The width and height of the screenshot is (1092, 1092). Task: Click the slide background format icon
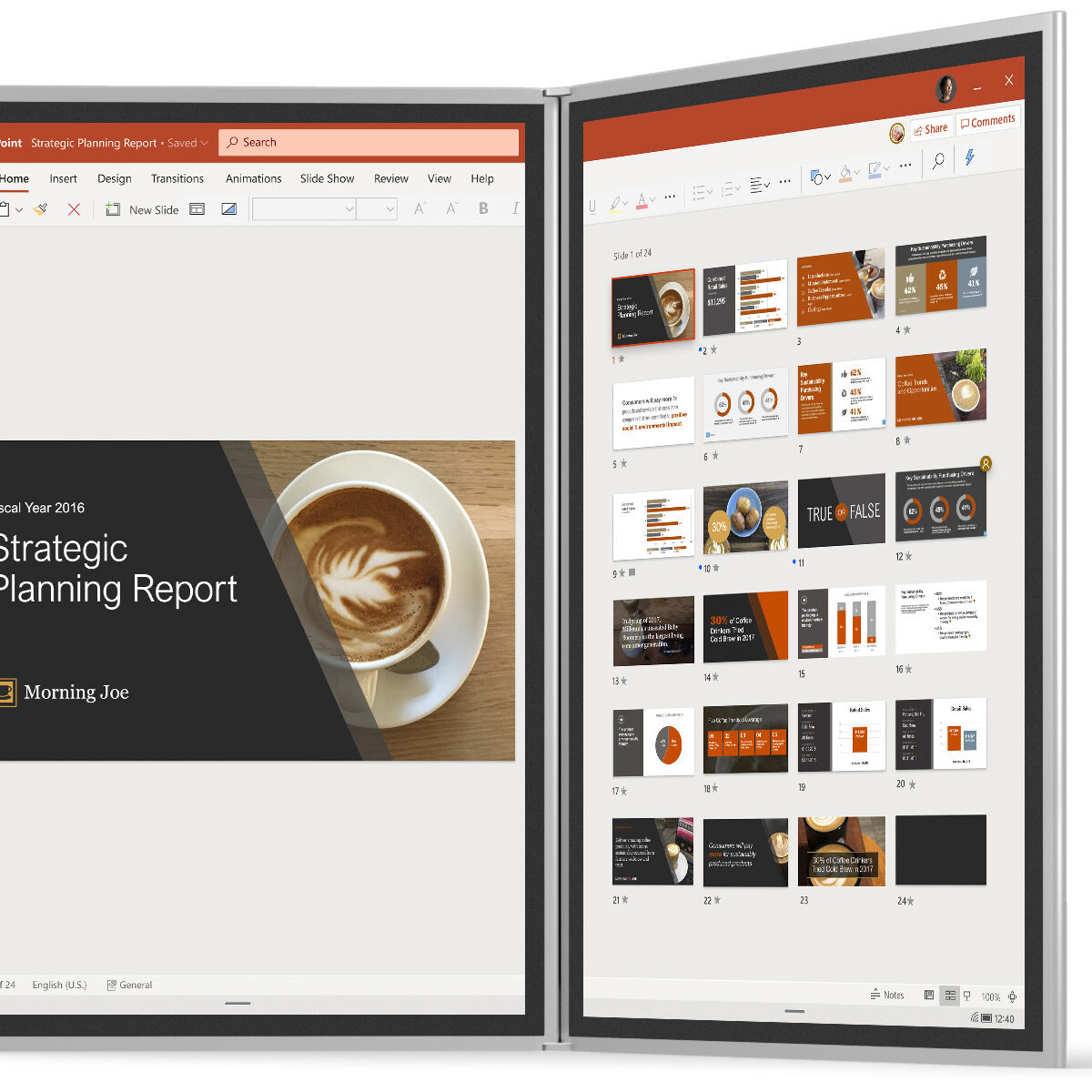(229, 209)
